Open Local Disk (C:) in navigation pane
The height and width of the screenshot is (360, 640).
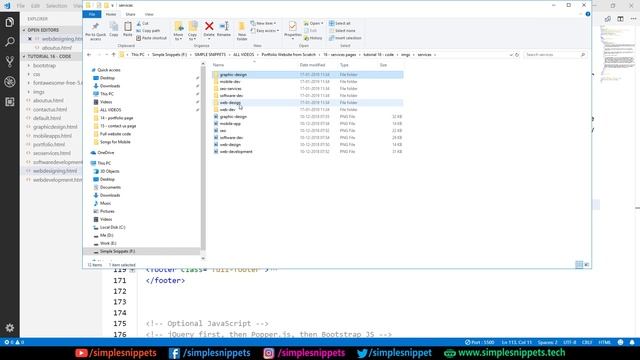click(112, 227)
